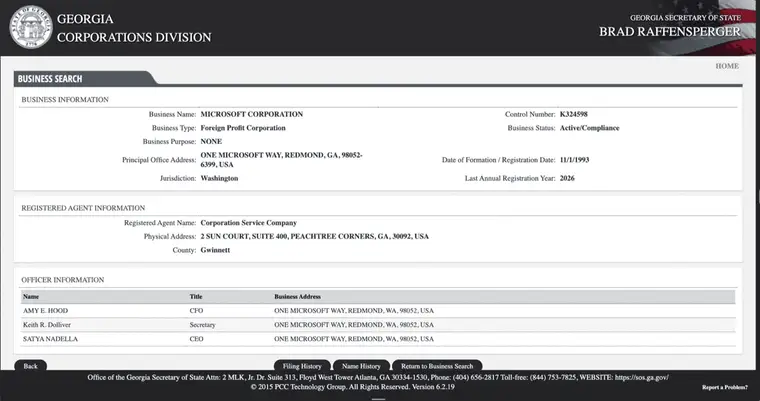Image resolution: width=760 pixels, height=401 pixels.
Task: Click the OFFICER INFORMATION section heading
Action: (x=63, y=280)
